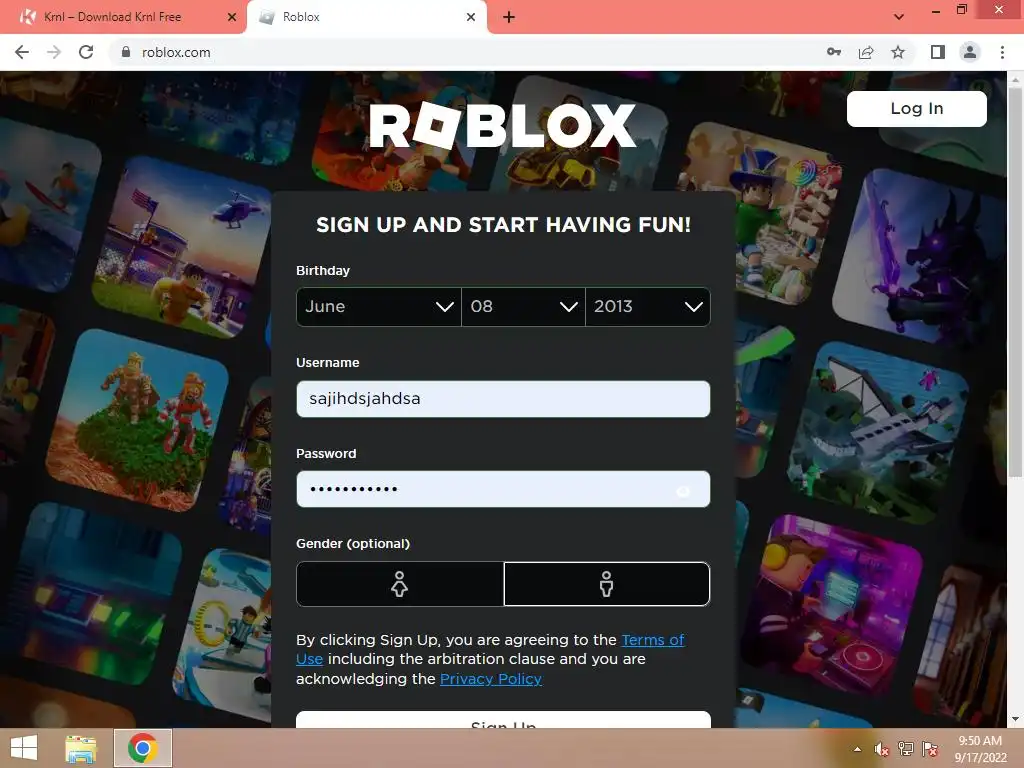Viewport: 1024px width, 768px height.
Task: Open the Chrome three-dot menu
Action: (x=1002, y=52)
